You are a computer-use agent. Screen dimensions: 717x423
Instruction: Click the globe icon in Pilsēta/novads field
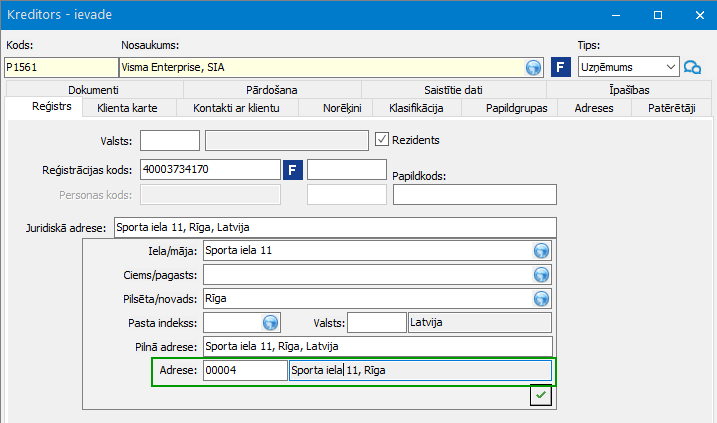tap(542, 298)
